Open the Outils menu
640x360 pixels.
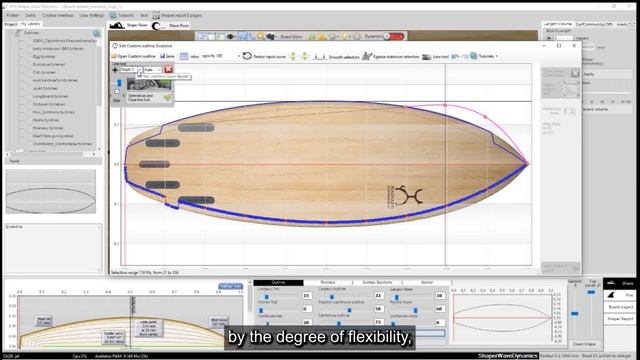point(31,15)
